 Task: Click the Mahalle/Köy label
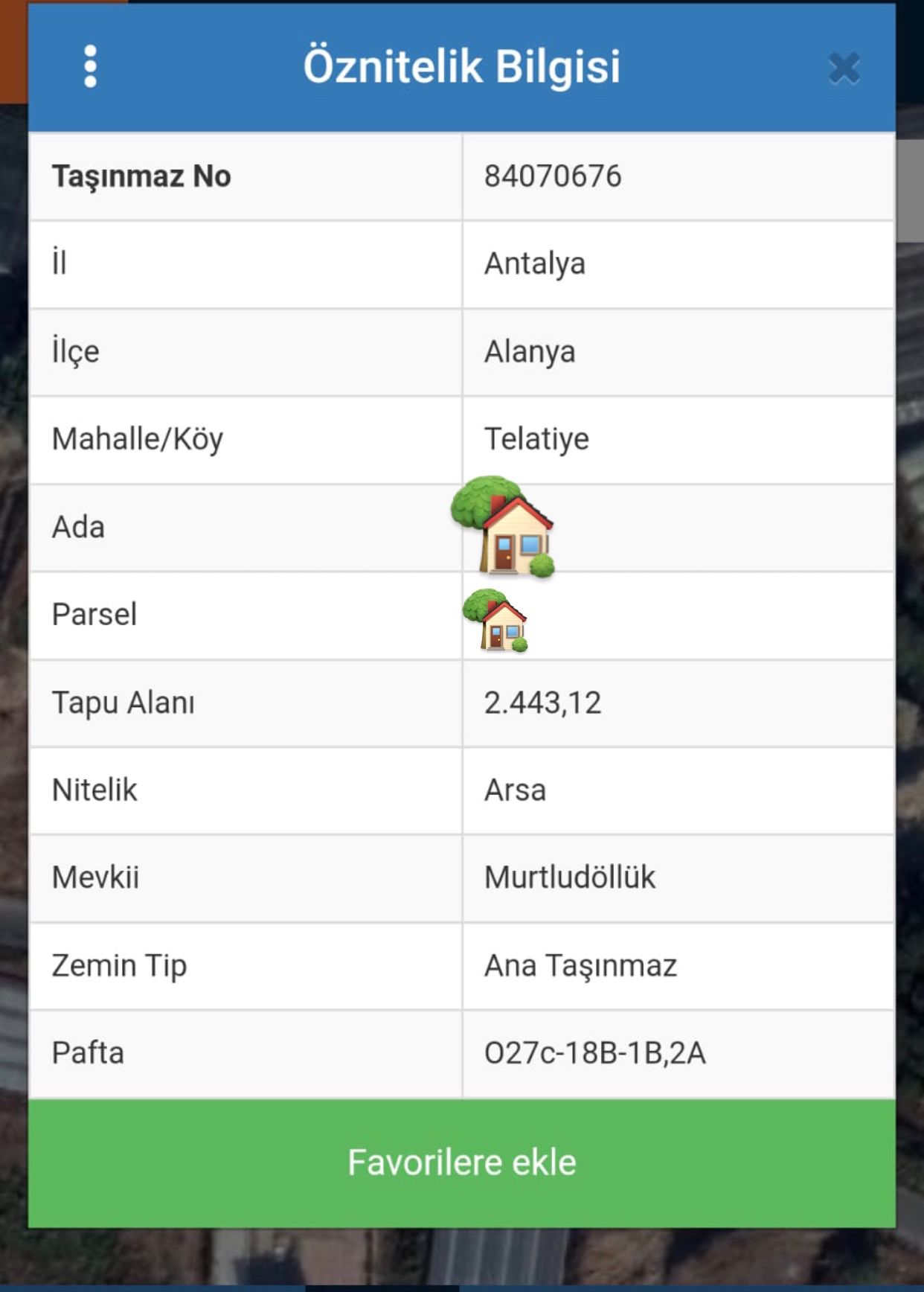click(x=138, y=439)
